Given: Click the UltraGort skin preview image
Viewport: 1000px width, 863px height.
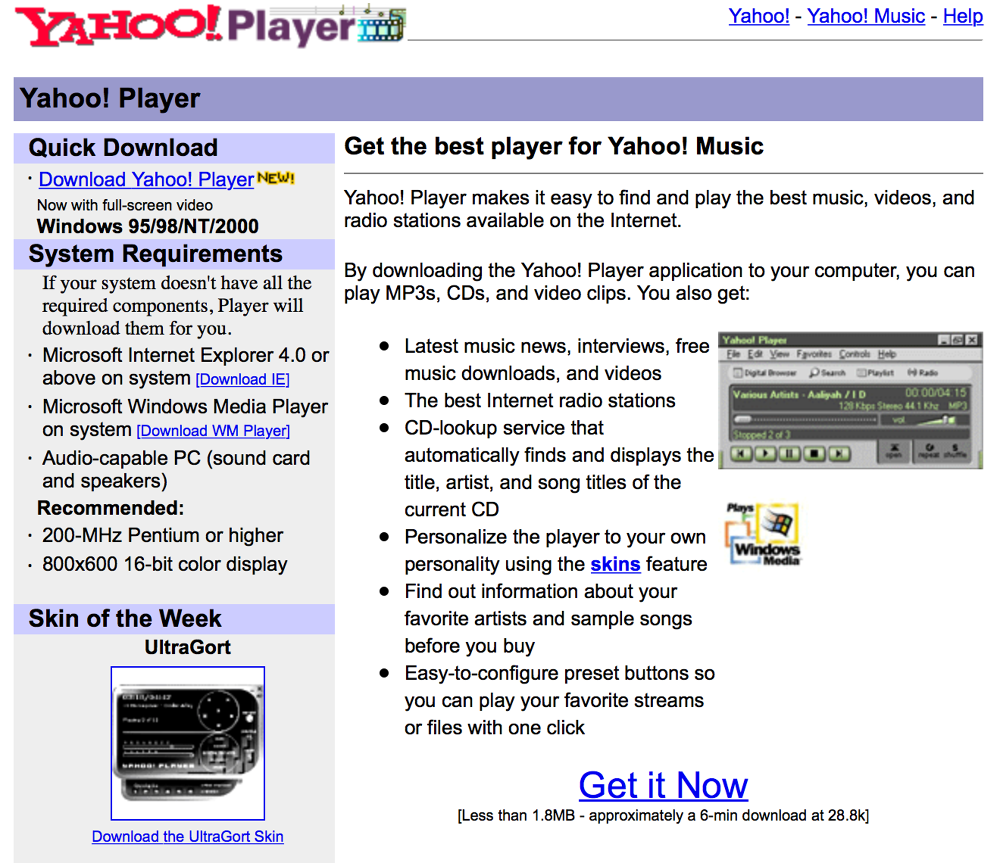Looking at the screenshot, I should pyautogui.click(x=187, y=742).
